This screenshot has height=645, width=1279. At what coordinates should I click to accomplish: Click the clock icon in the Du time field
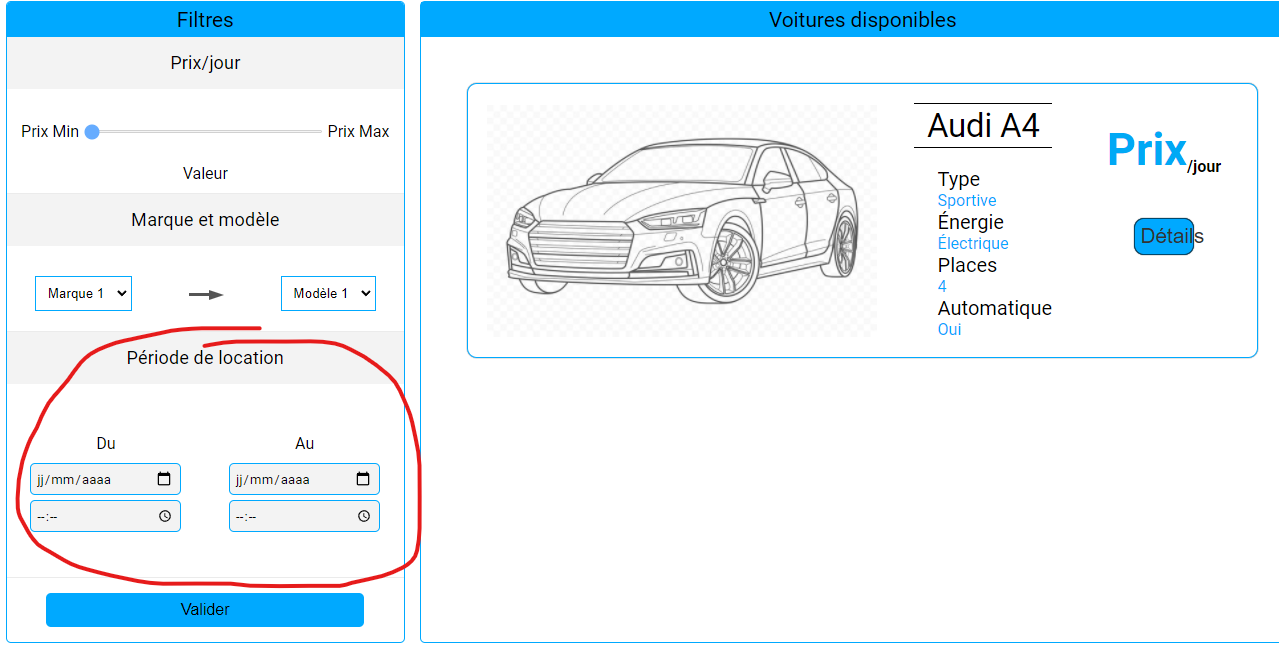(164, 516)
